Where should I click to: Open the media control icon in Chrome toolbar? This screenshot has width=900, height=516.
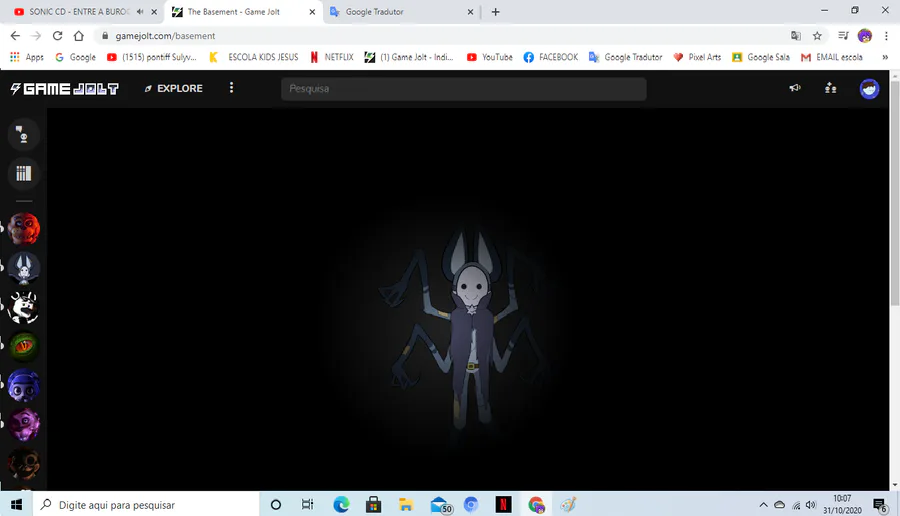843,36
